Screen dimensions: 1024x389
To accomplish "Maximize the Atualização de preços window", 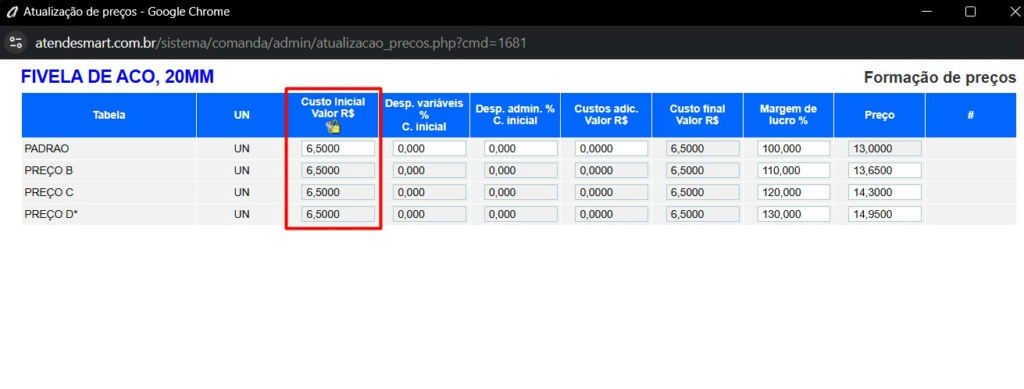I will [x=970, y=12].
